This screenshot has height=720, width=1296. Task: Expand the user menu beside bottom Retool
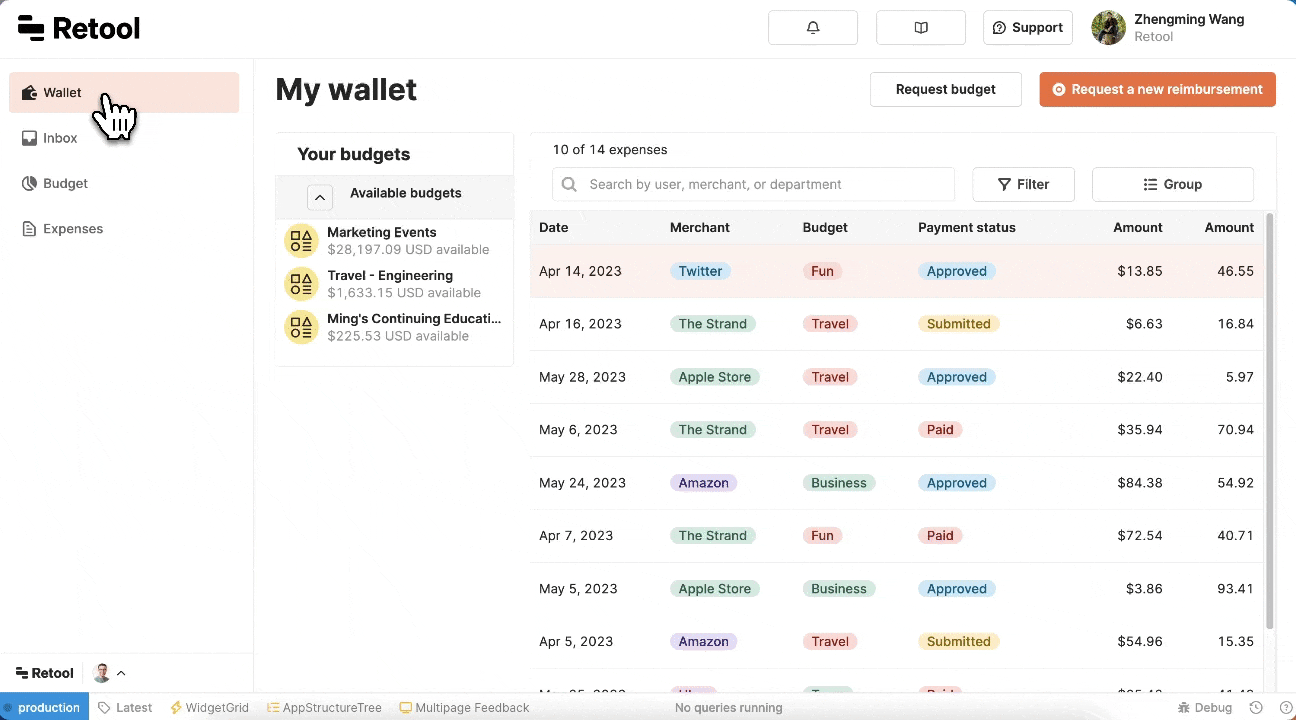coord(109,673)
